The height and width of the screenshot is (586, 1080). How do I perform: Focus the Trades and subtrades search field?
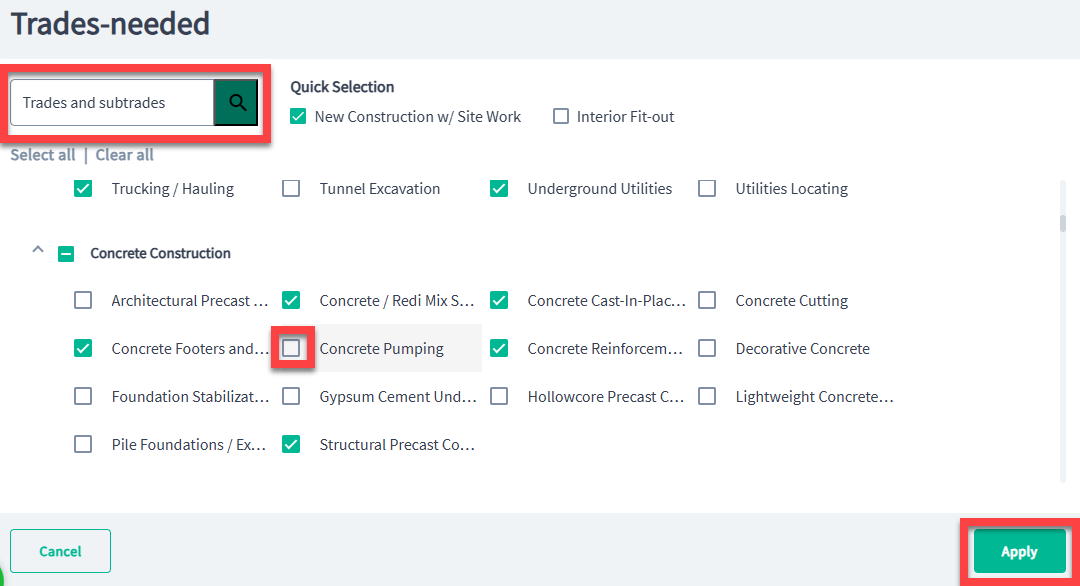(112, 103)
